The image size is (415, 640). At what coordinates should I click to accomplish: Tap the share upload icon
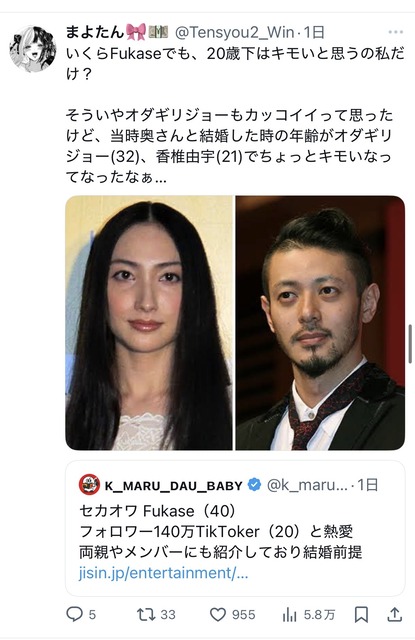(395, 614)
